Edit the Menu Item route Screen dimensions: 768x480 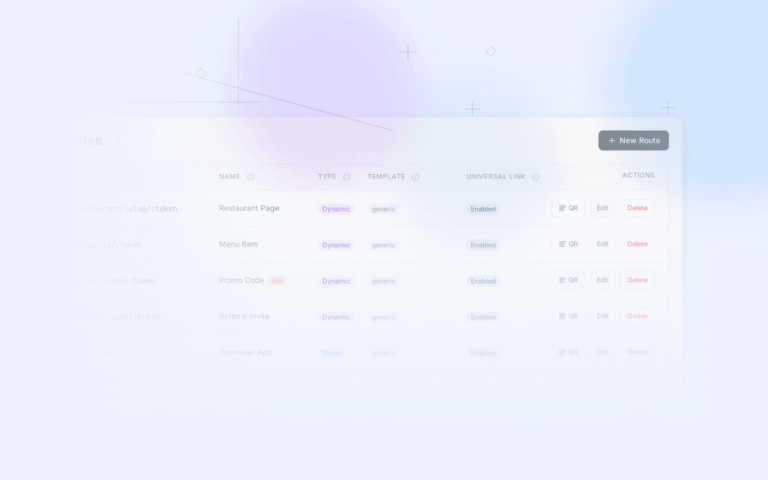tap(602, 244)
